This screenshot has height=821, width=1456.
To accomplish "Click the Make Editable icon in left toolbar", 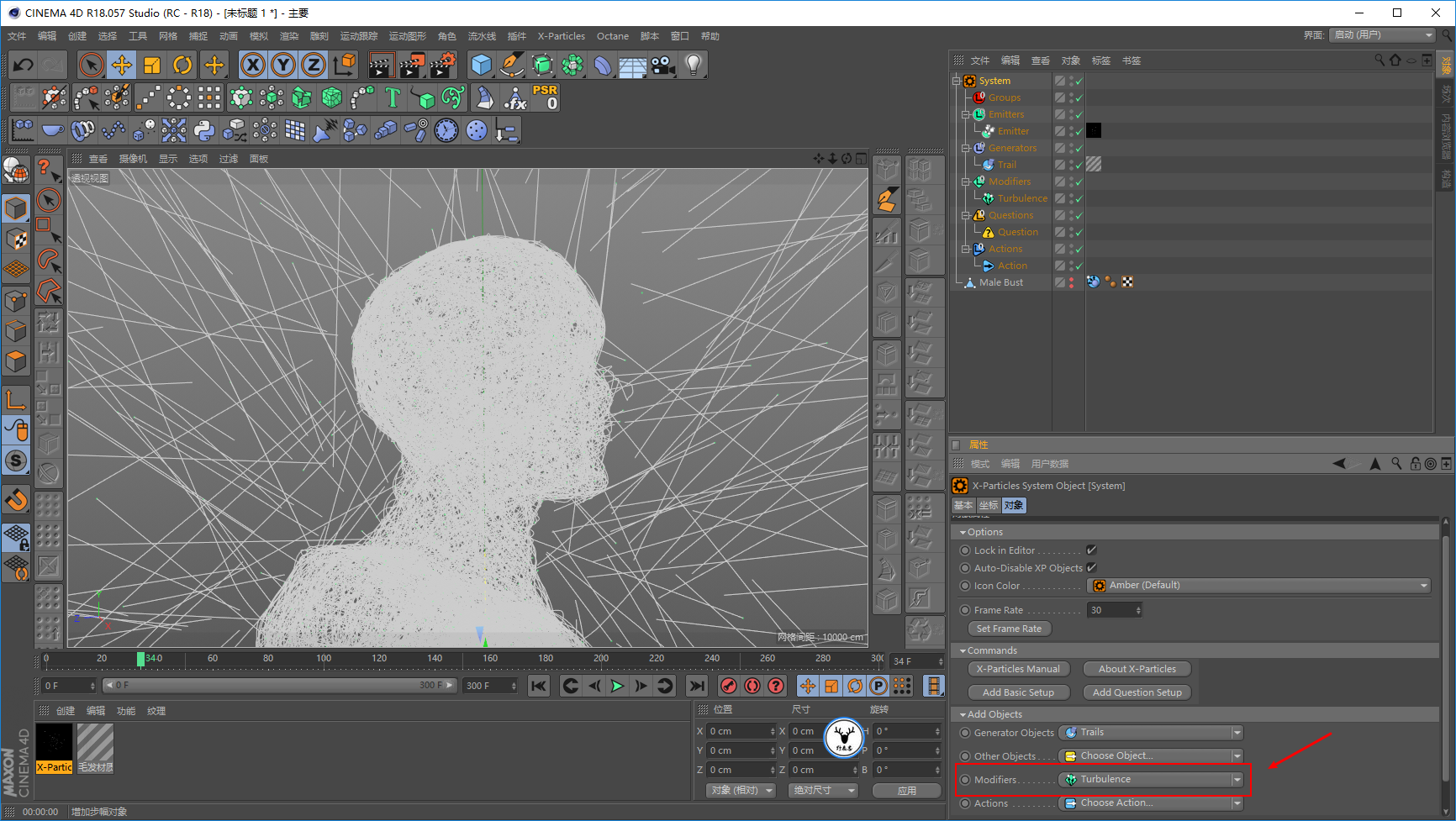I will pyautogui.click(x=16, y=171).
